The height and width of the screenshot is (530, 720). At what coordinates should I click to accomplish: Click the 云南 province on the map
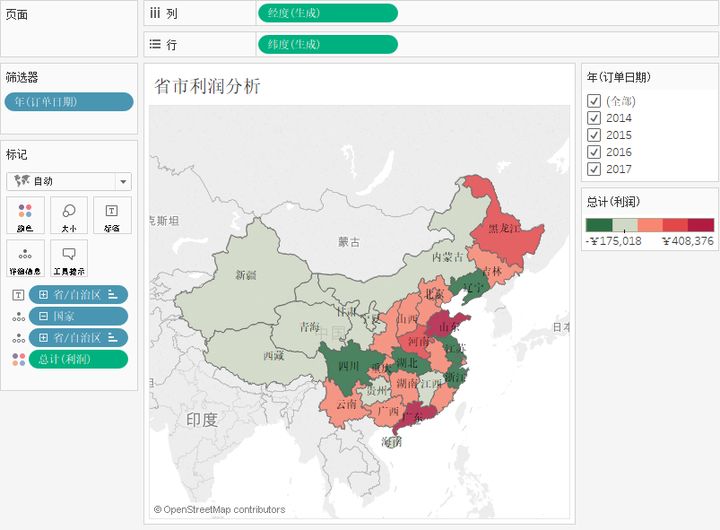[346, 404]
